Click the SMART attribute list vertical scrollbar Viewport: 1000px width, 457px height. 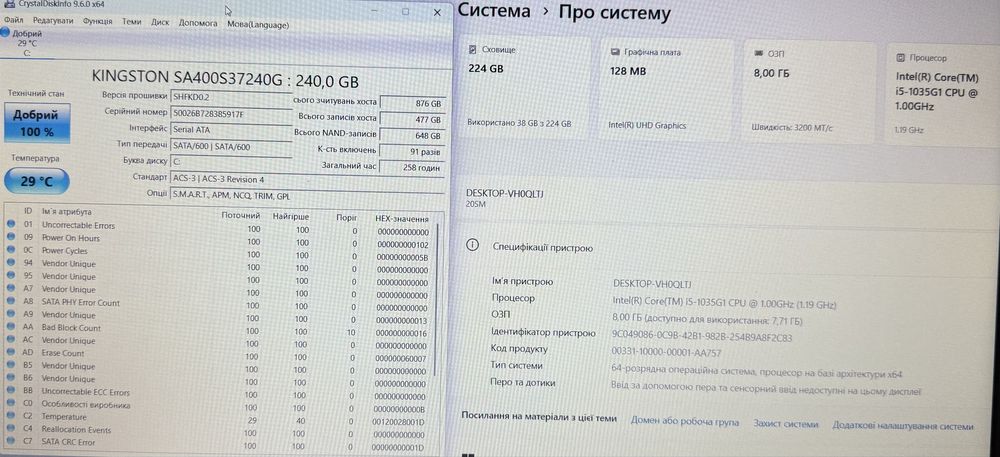(438, 300)
